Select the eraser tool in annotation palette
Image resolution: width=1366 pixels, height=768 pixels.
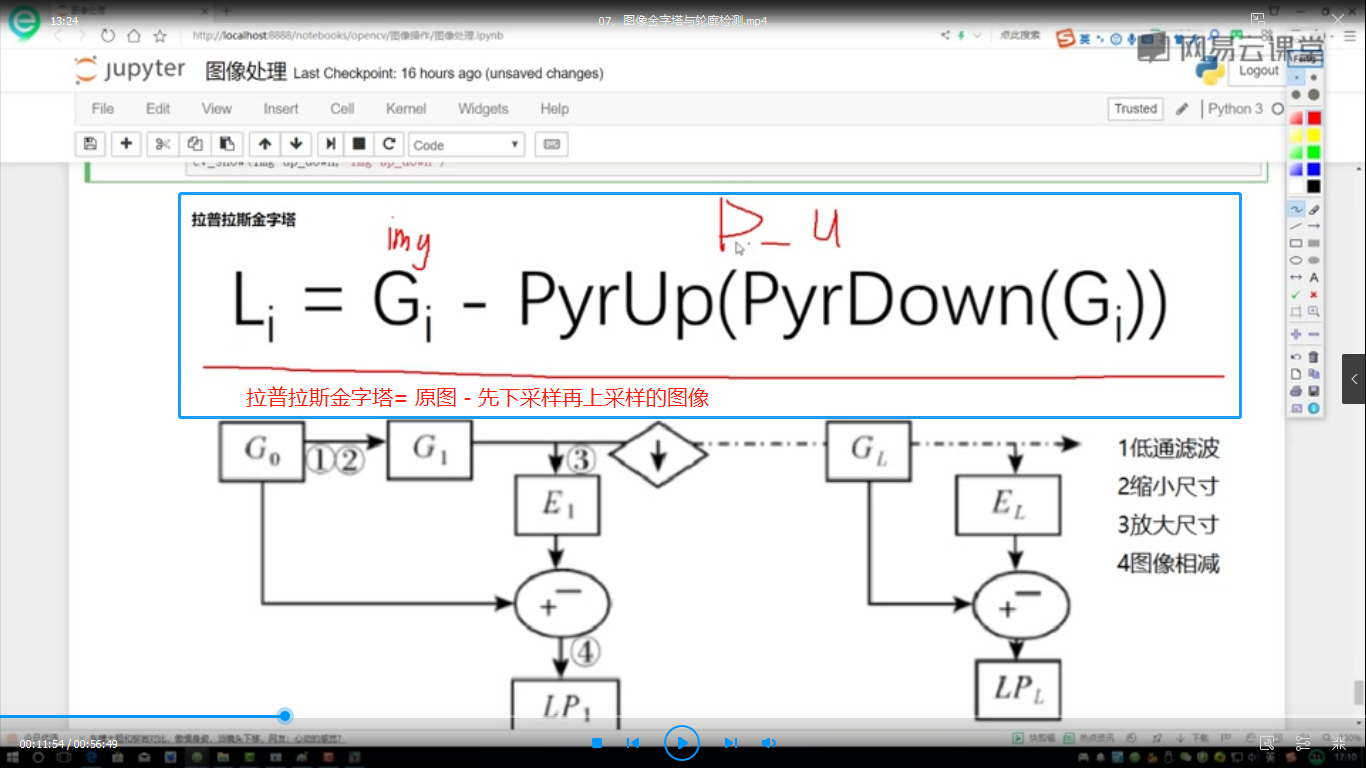coord(1314,209)
